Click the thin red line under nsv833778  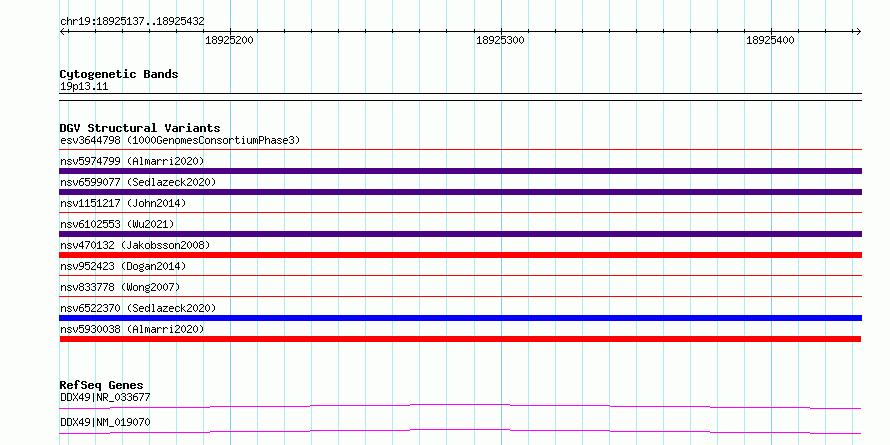pyautogui.click(x=460, y=297)
